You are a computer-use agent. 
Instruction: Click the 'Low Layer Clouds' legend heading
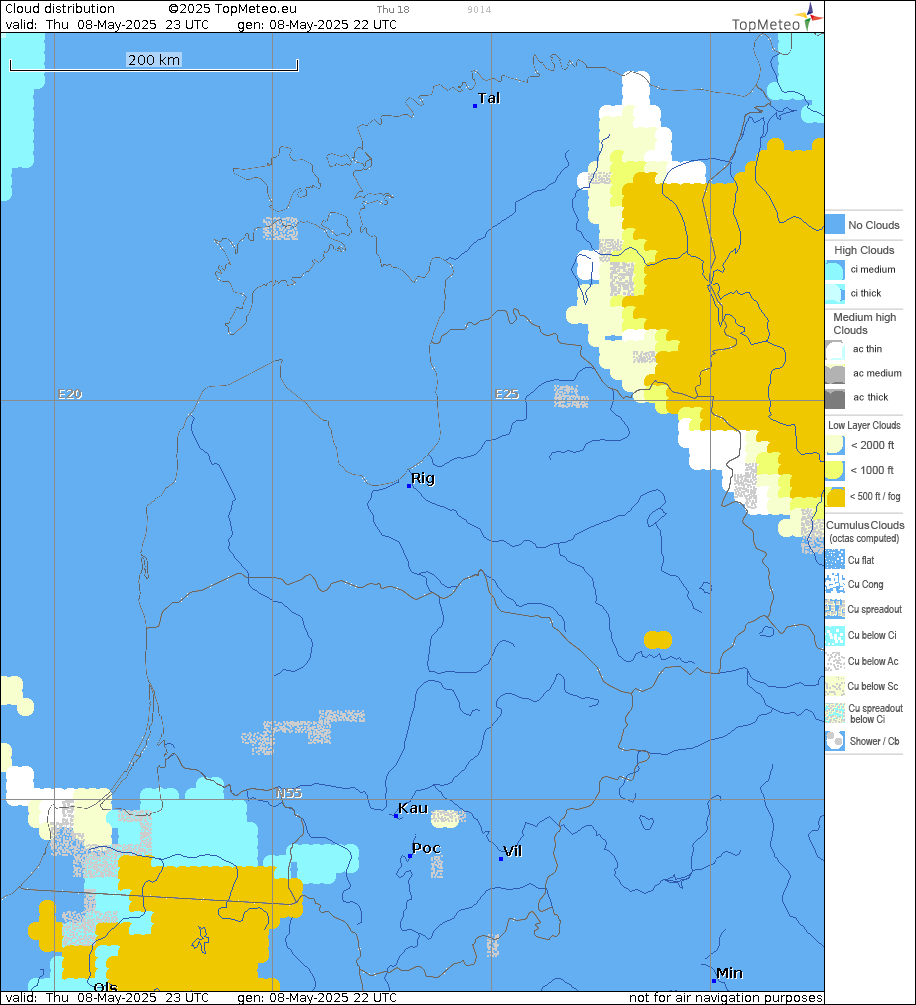tap(864, 425)
